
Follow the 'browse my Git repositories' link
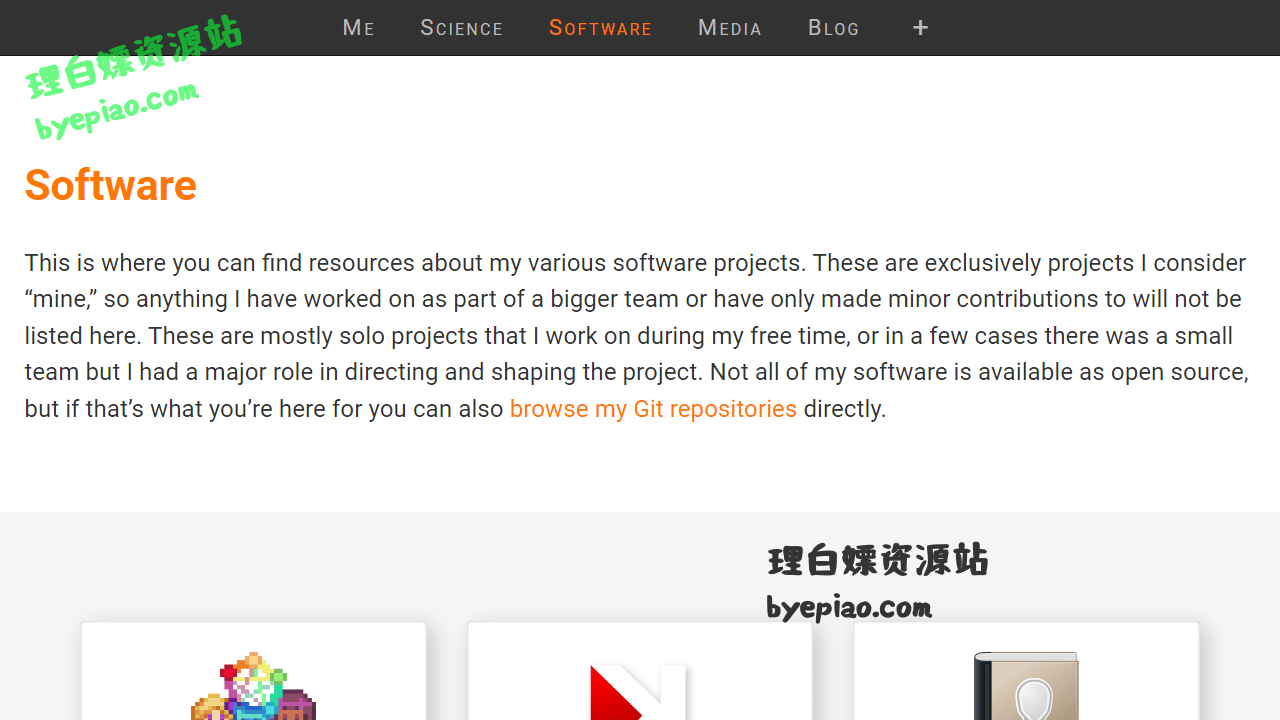(653, 409)
